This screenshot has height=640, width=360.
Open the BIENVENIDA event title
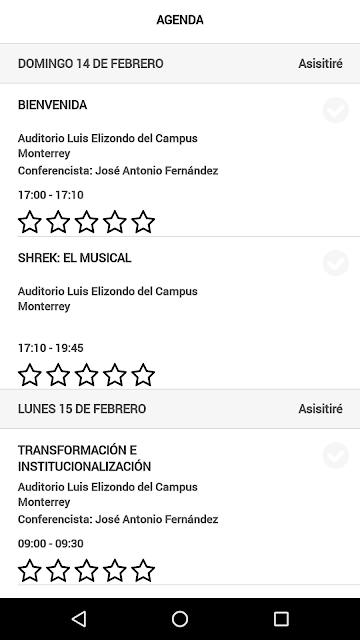point(53,105)
